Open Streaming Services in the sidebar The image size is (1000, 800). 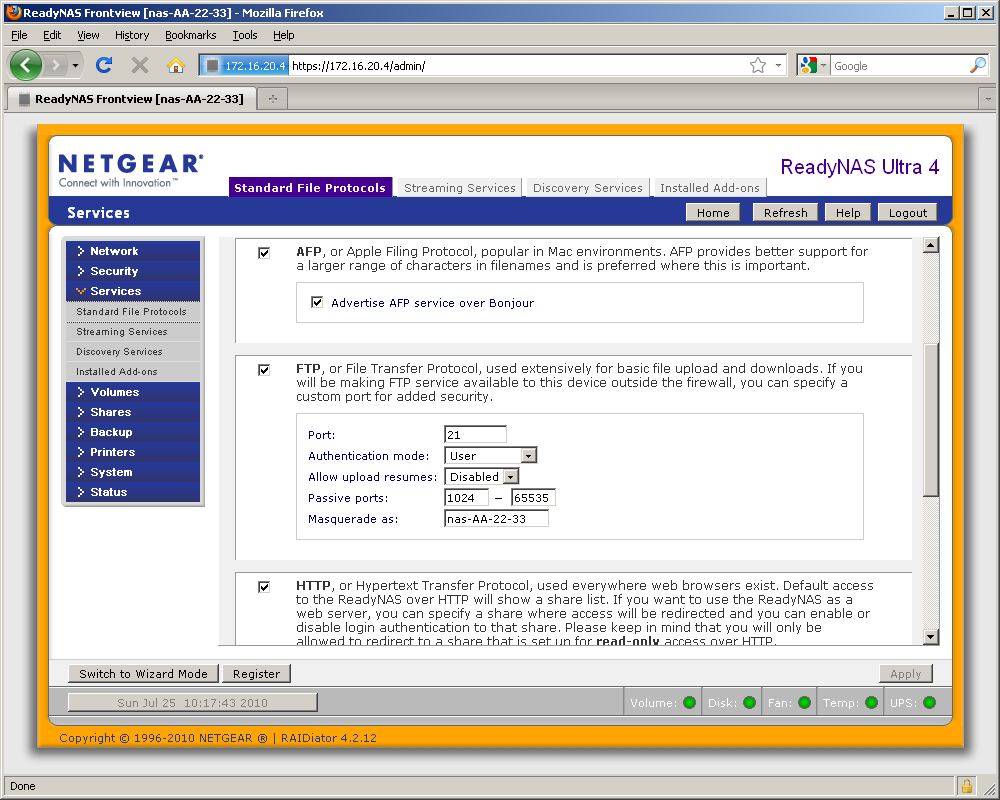coord(133,332)
